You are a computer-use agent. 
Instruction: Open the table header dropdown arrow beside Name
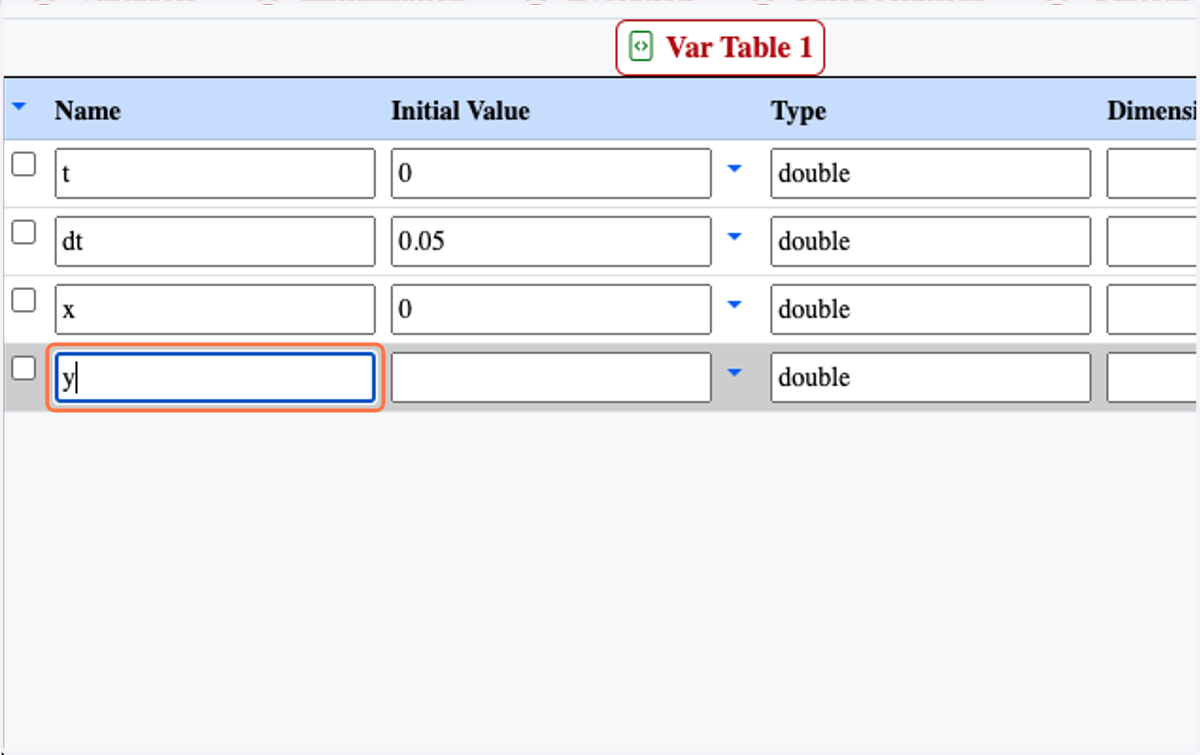20,105
